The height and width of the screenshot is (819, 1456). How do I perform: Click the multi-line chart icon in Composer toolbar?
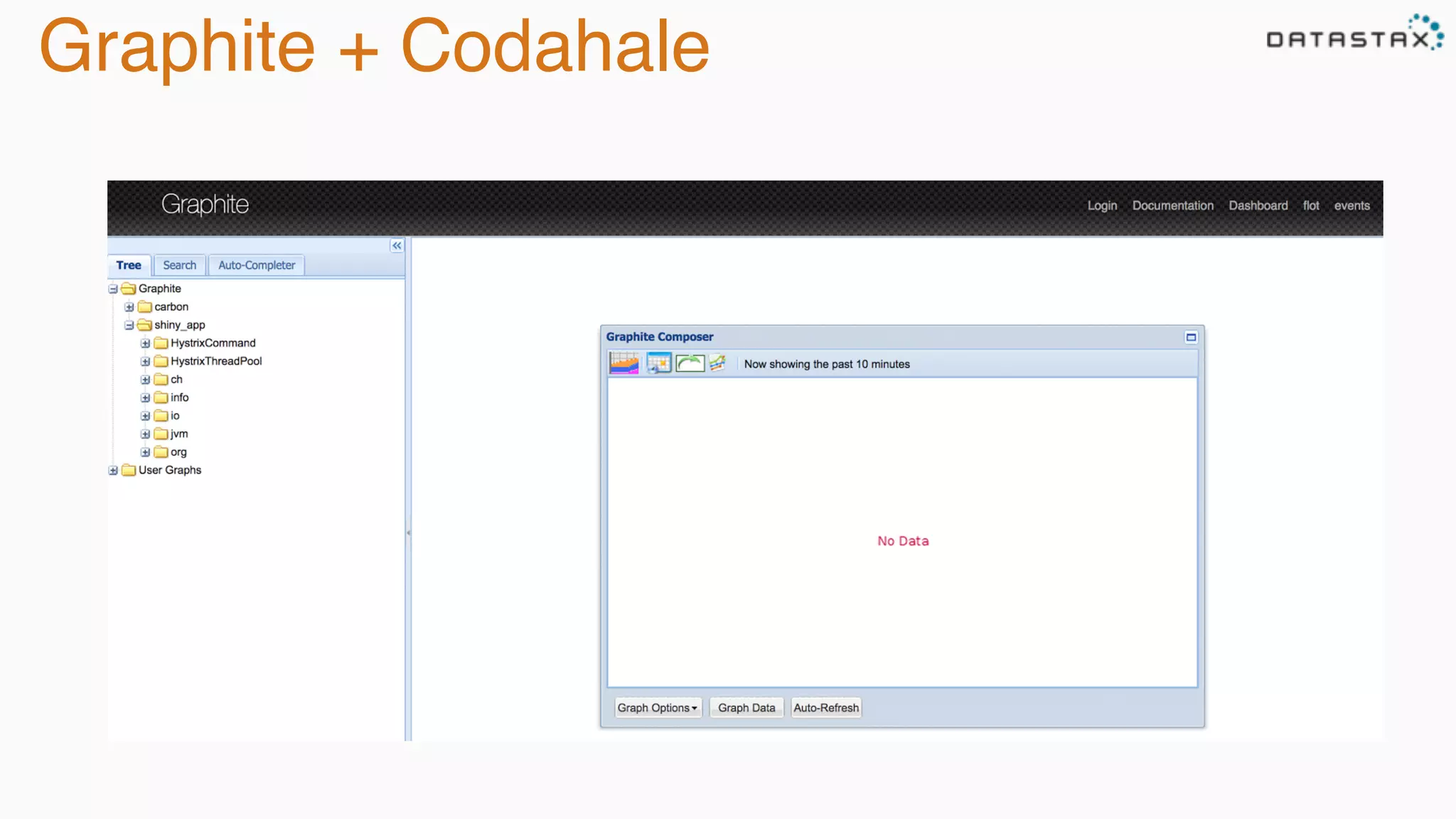point(717,363)
